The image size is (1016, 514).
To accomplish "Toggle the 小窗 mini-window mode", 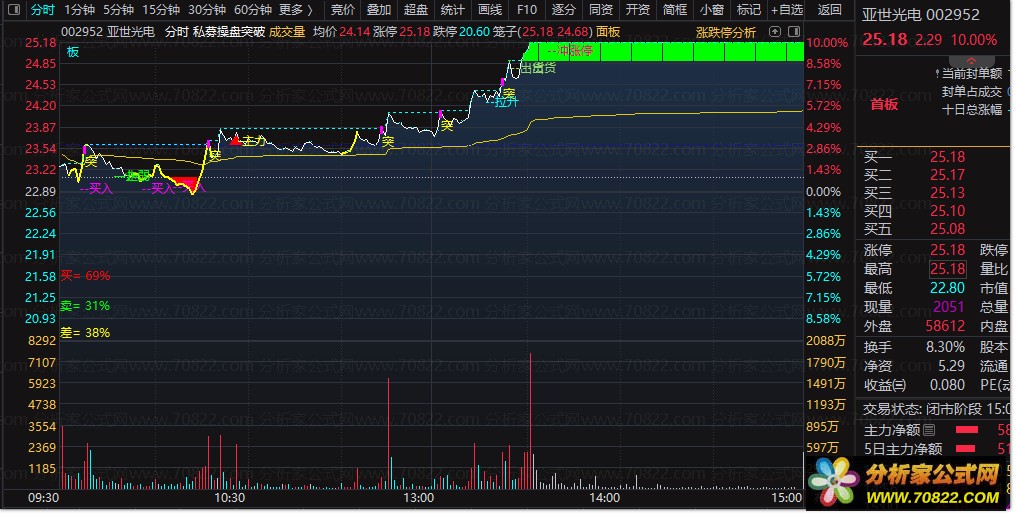I will tap(711, 10).
